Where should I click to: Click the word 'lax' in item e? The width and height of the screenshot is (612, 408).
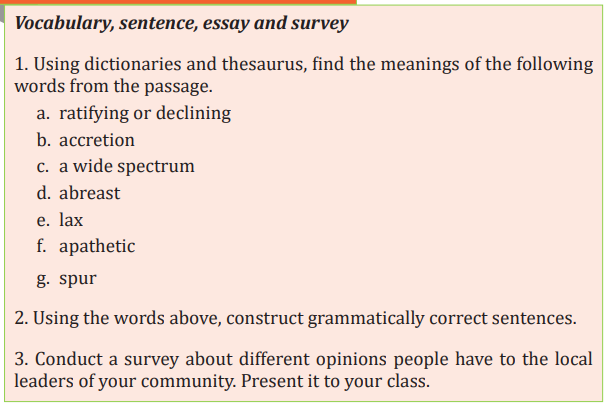coord(71,220)
